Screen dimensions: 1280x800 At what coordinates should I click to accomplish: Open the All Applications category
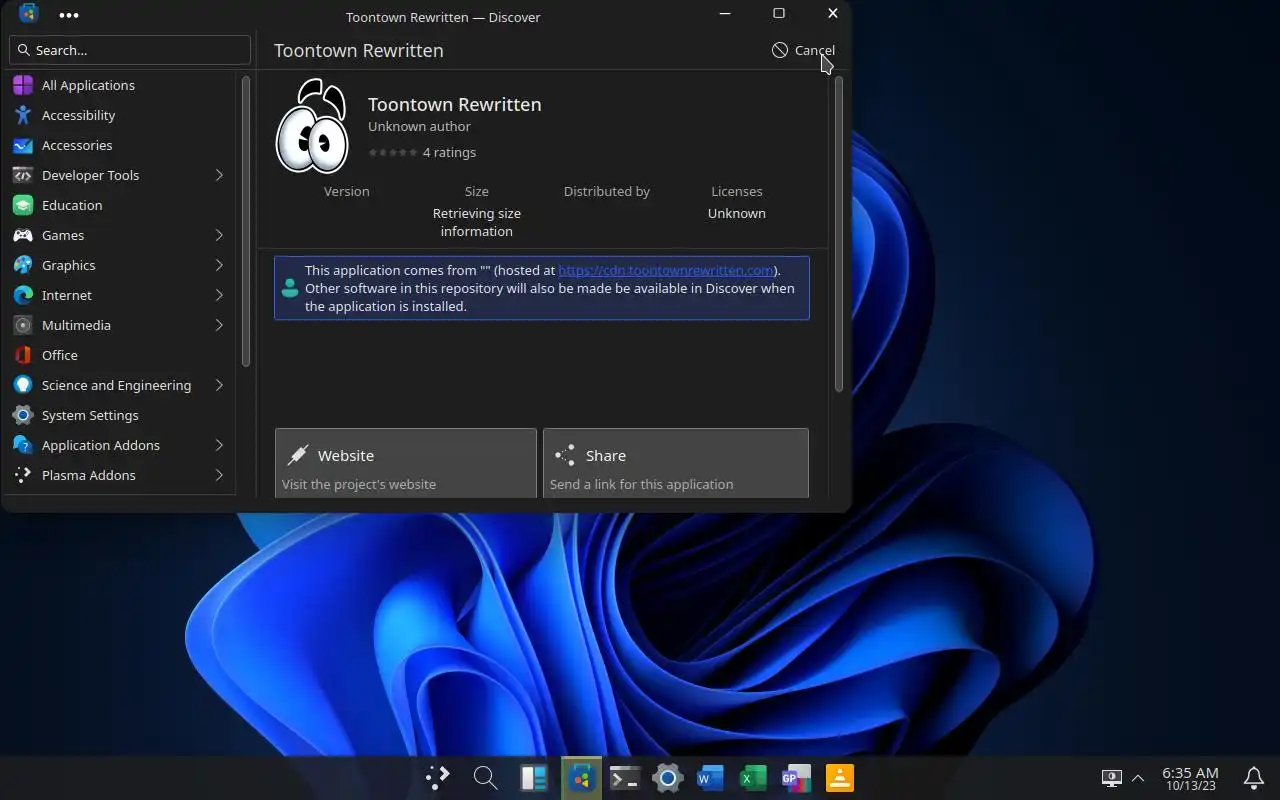(120, 85)
